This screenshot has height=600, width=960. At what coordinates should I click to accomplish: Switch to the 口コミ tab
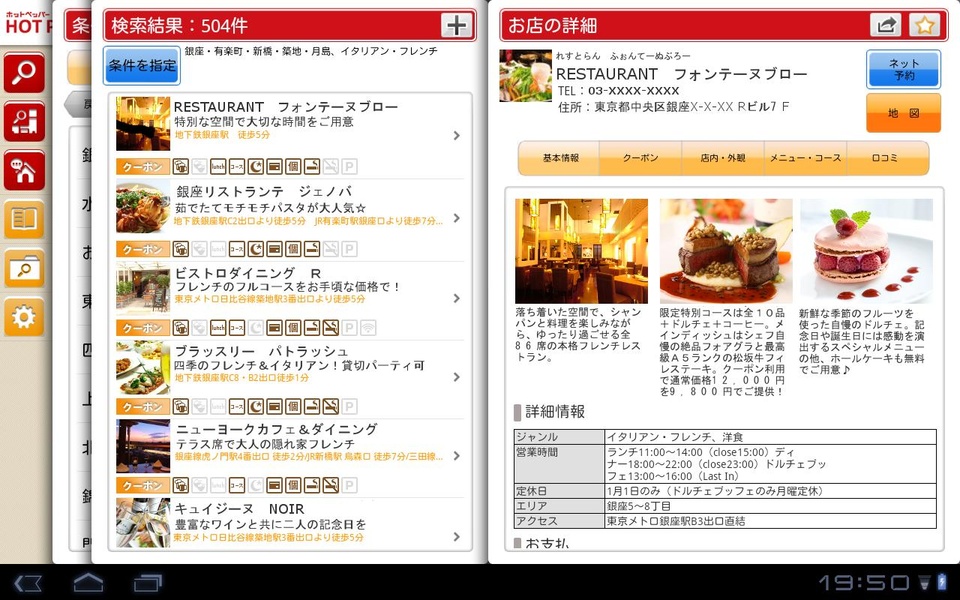888,158
